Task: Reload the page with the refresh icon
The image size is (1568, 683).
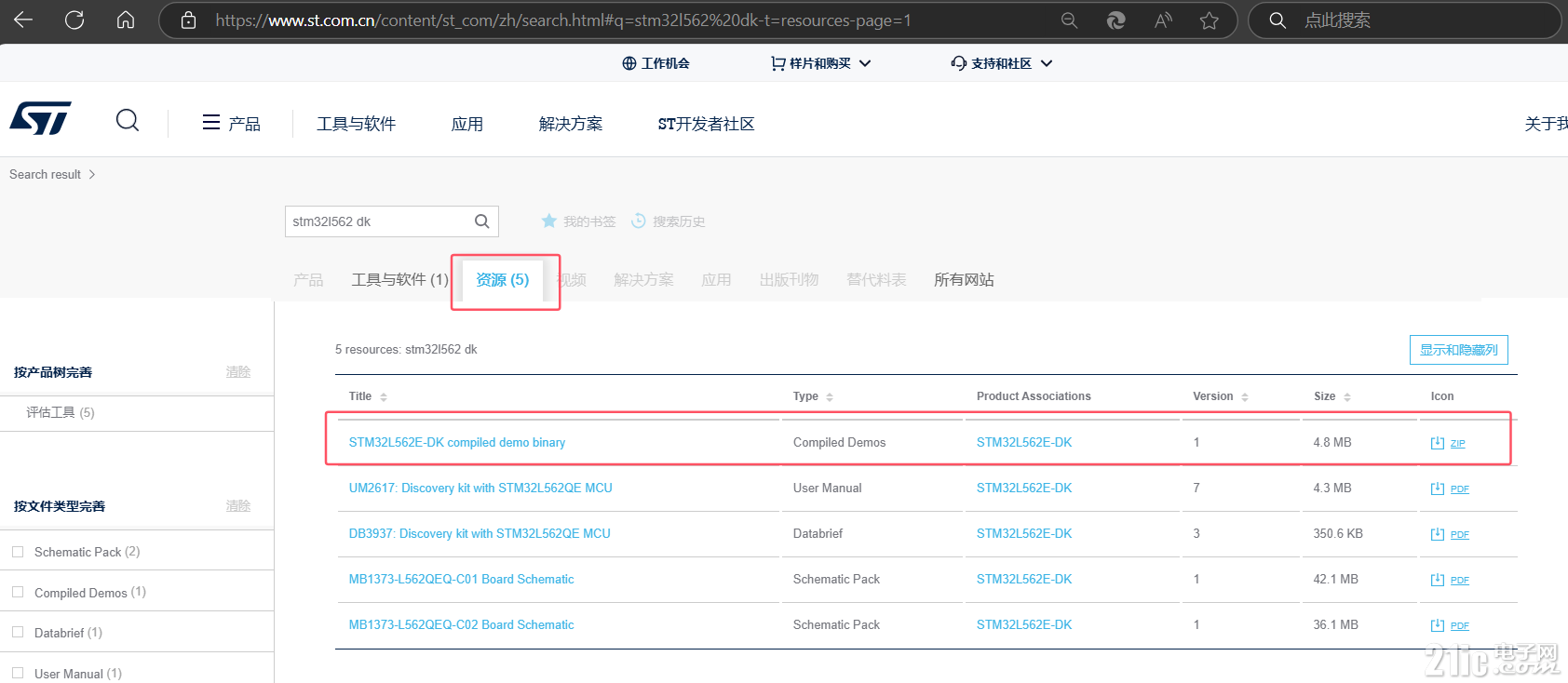Action: point(74,20)
